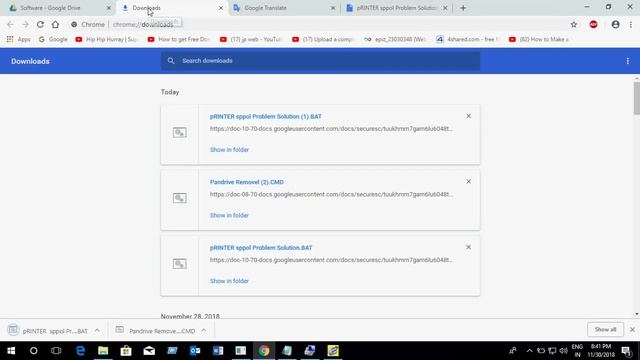Open a new browser tab

pyautogui.click(x=463, y=8)
